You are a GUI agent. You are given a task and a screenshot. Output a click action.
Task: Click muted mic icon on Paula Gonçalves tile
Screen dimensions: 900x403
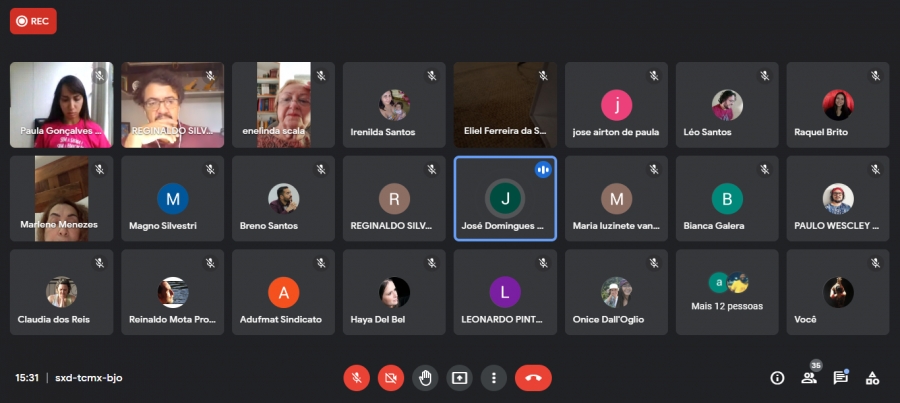tap(99, 76)
